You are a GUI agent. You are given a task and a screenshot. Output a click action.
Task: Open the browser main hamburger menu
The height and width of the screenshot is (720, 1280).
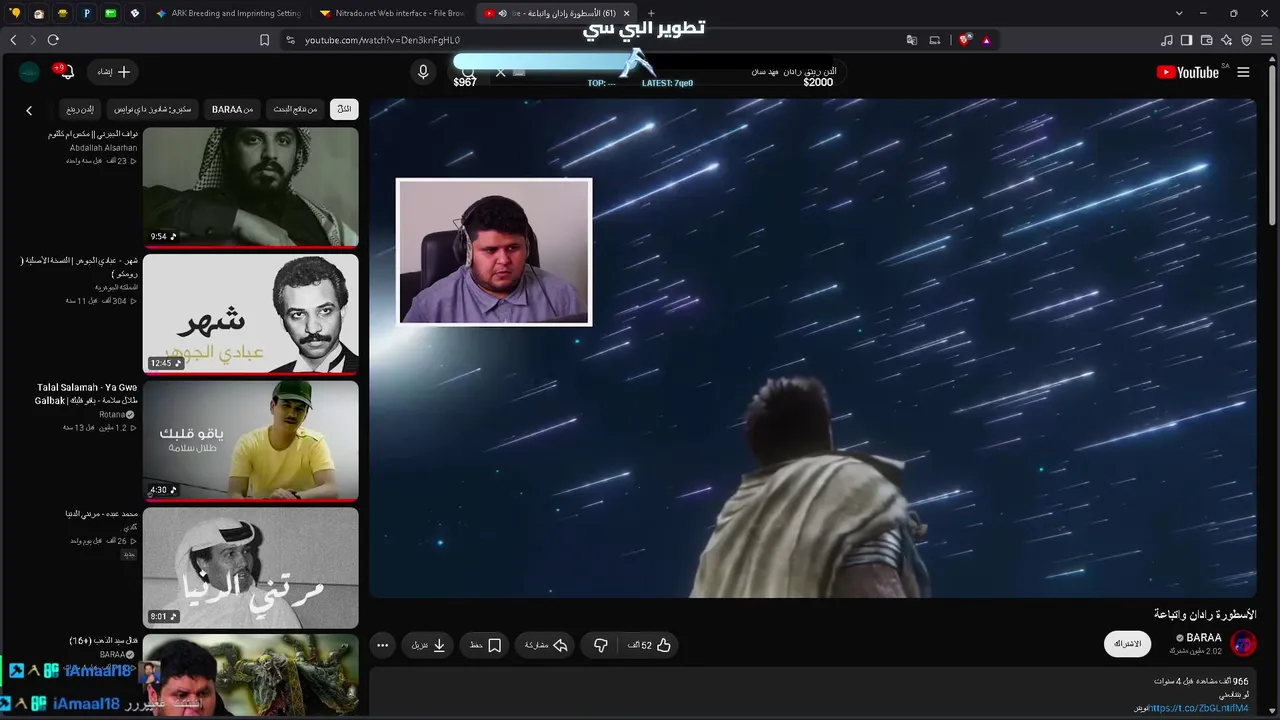click(x=1267, y=40)
